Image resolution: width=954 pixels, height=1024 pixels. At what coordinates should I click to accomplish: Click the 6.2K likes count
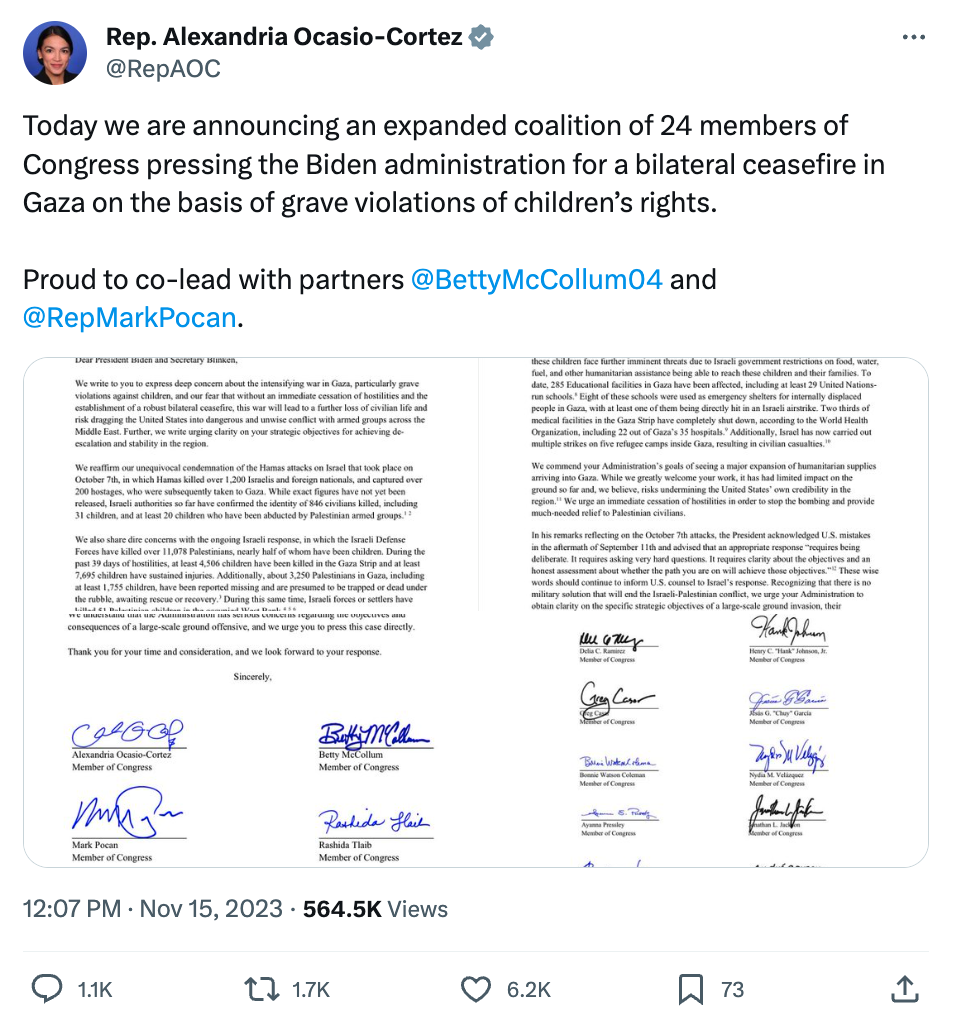point(528,989)
